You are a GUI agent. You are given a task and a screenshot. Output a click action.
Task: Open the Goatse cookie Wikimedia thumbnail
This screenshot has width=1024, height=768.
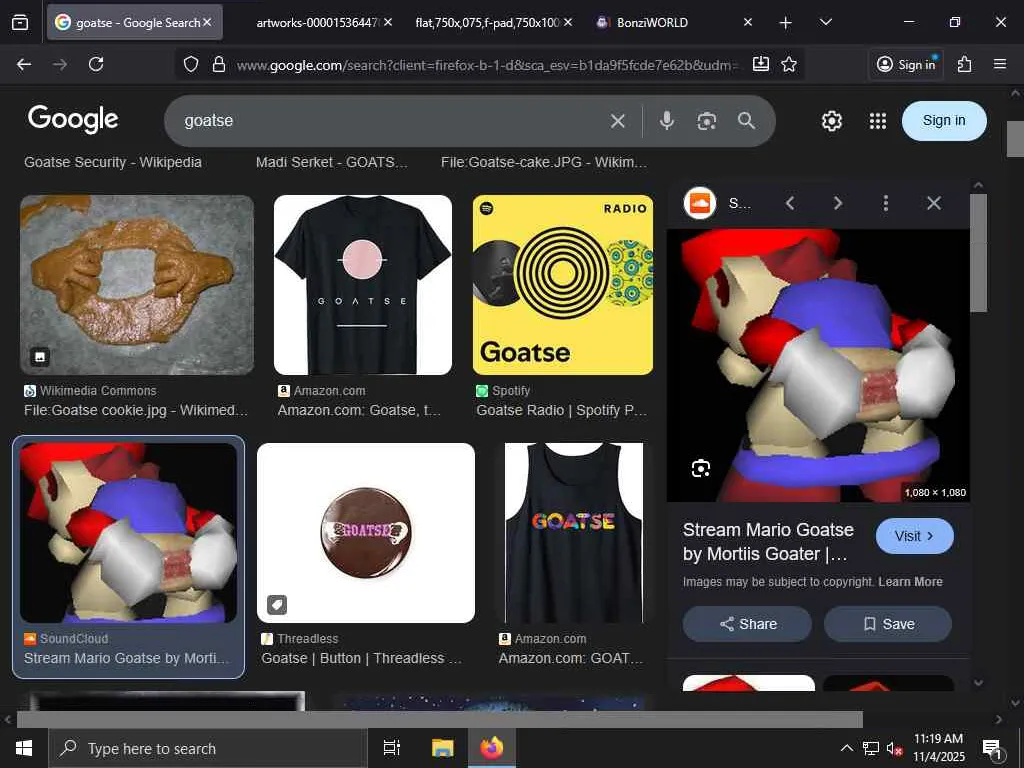(137, 285)
